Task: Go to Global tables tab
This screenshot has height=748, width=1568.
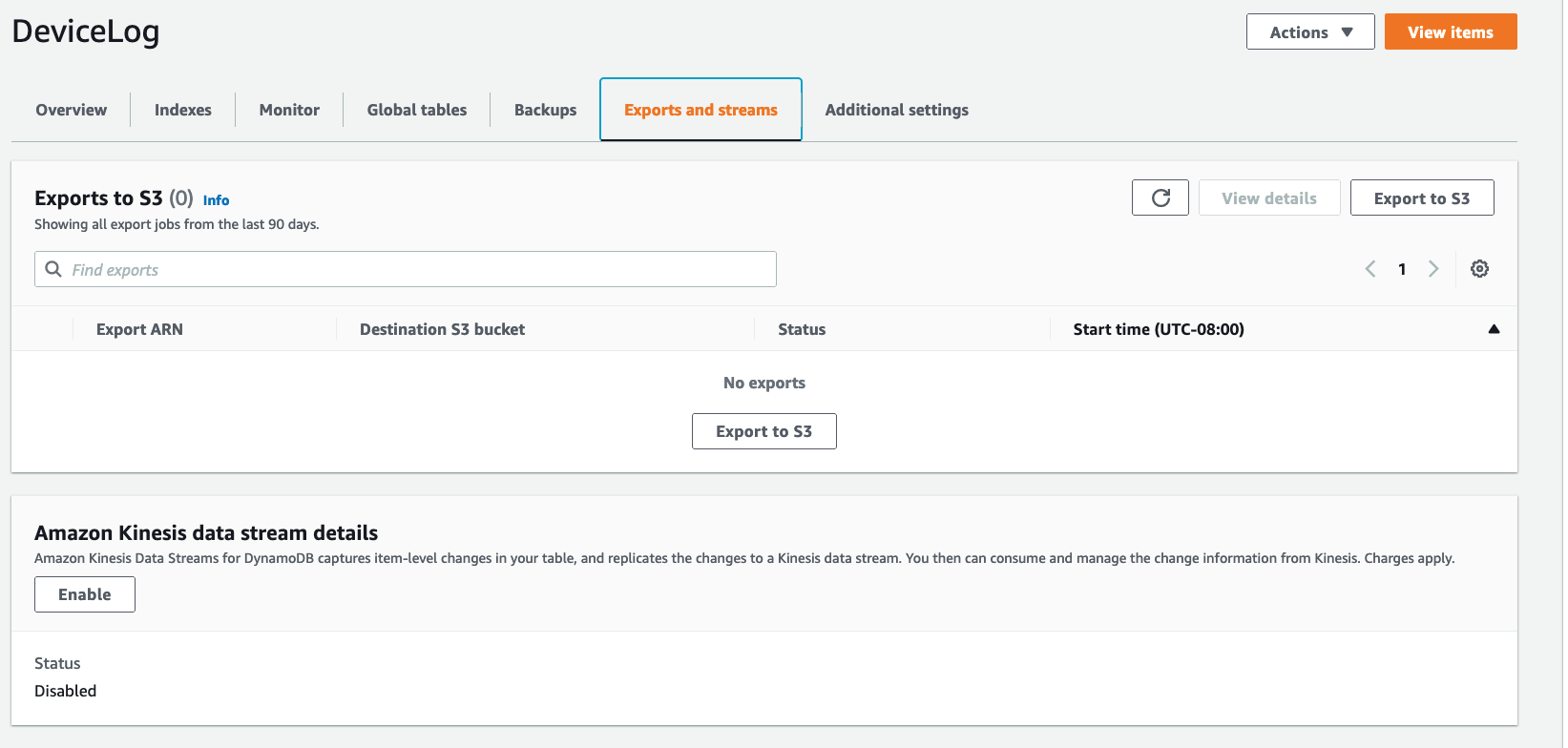Action: pos(417,110)
